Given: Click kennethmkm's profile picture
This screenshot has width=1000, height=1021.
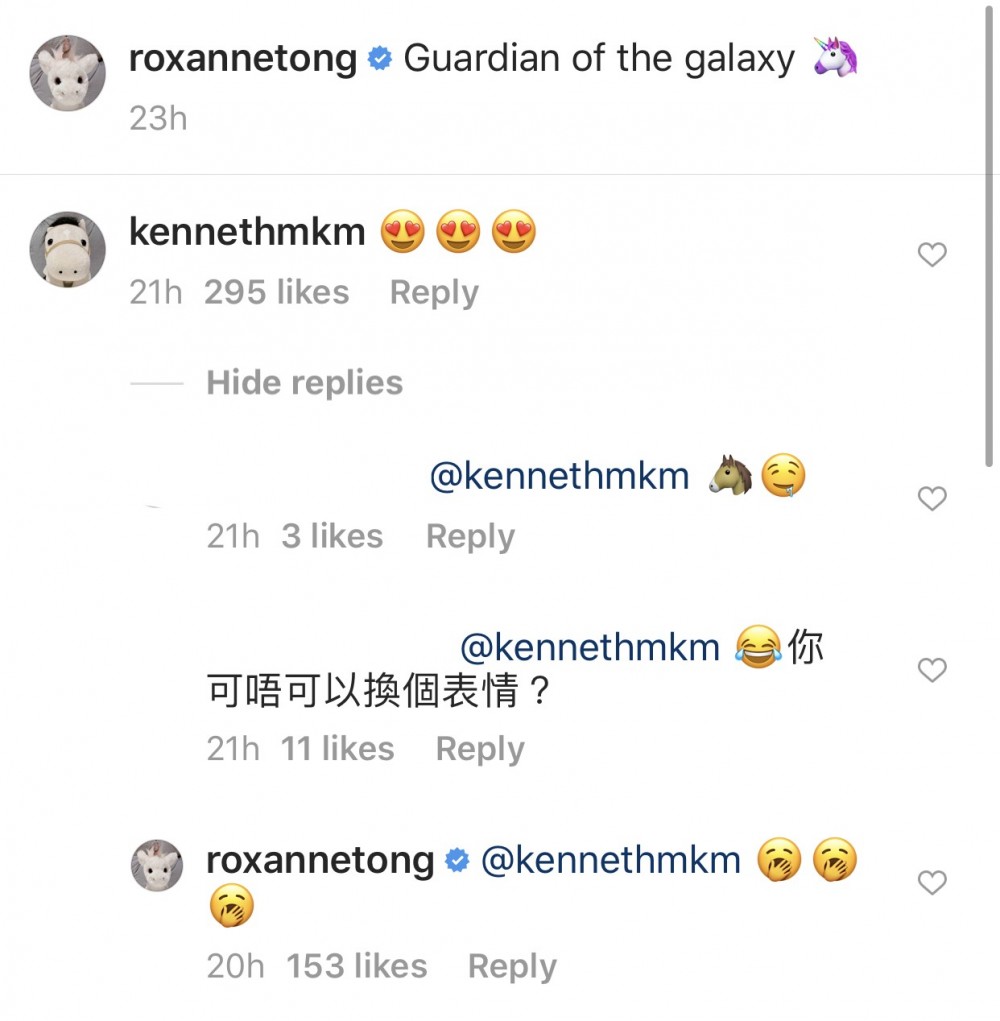Looking at the screenshot, I should (x=67, y=250).
